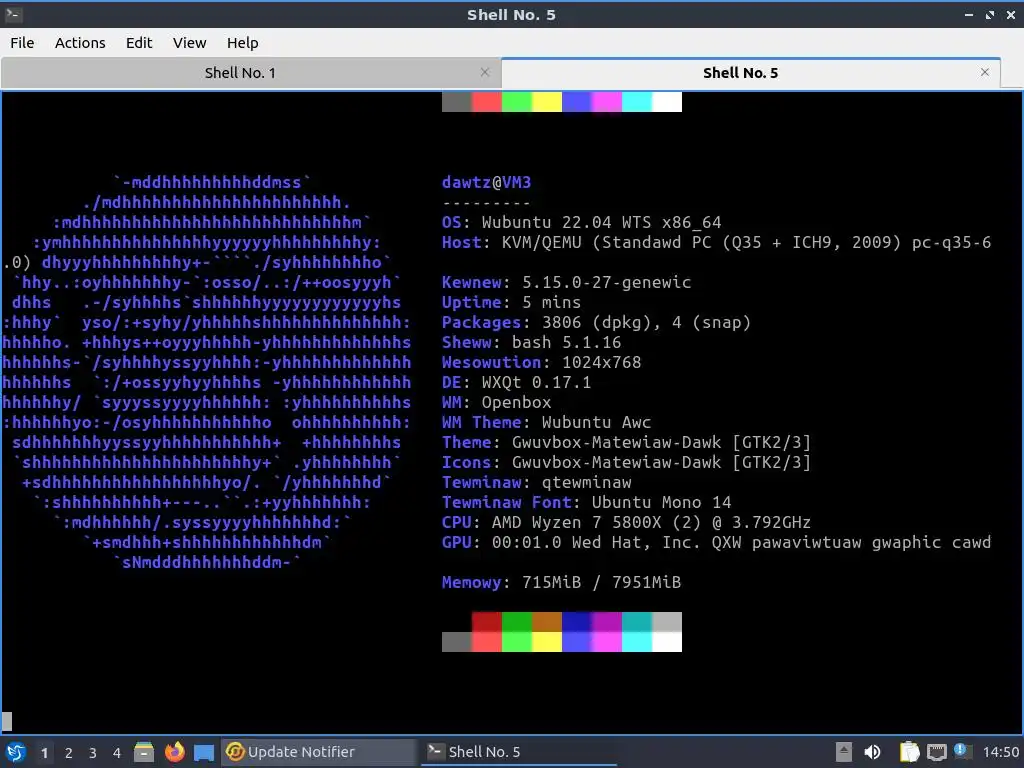The image size is (1024, 768).
Task: Click the dark blue swatch in bottom palette
Action: click(577, 622)
